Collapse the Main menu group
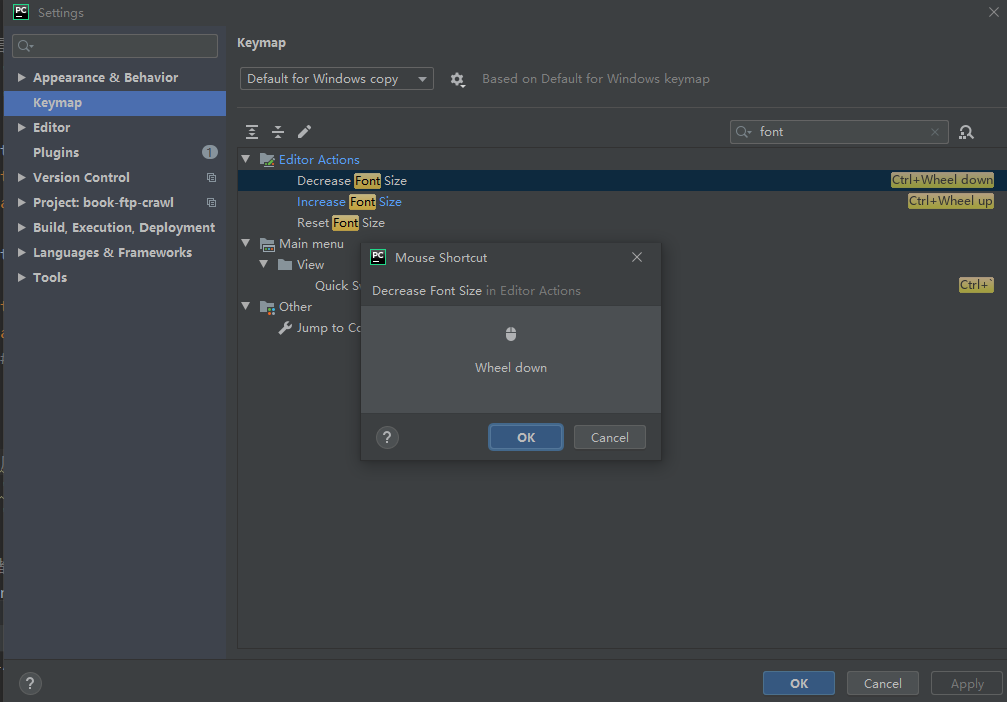 click(246, 243)
